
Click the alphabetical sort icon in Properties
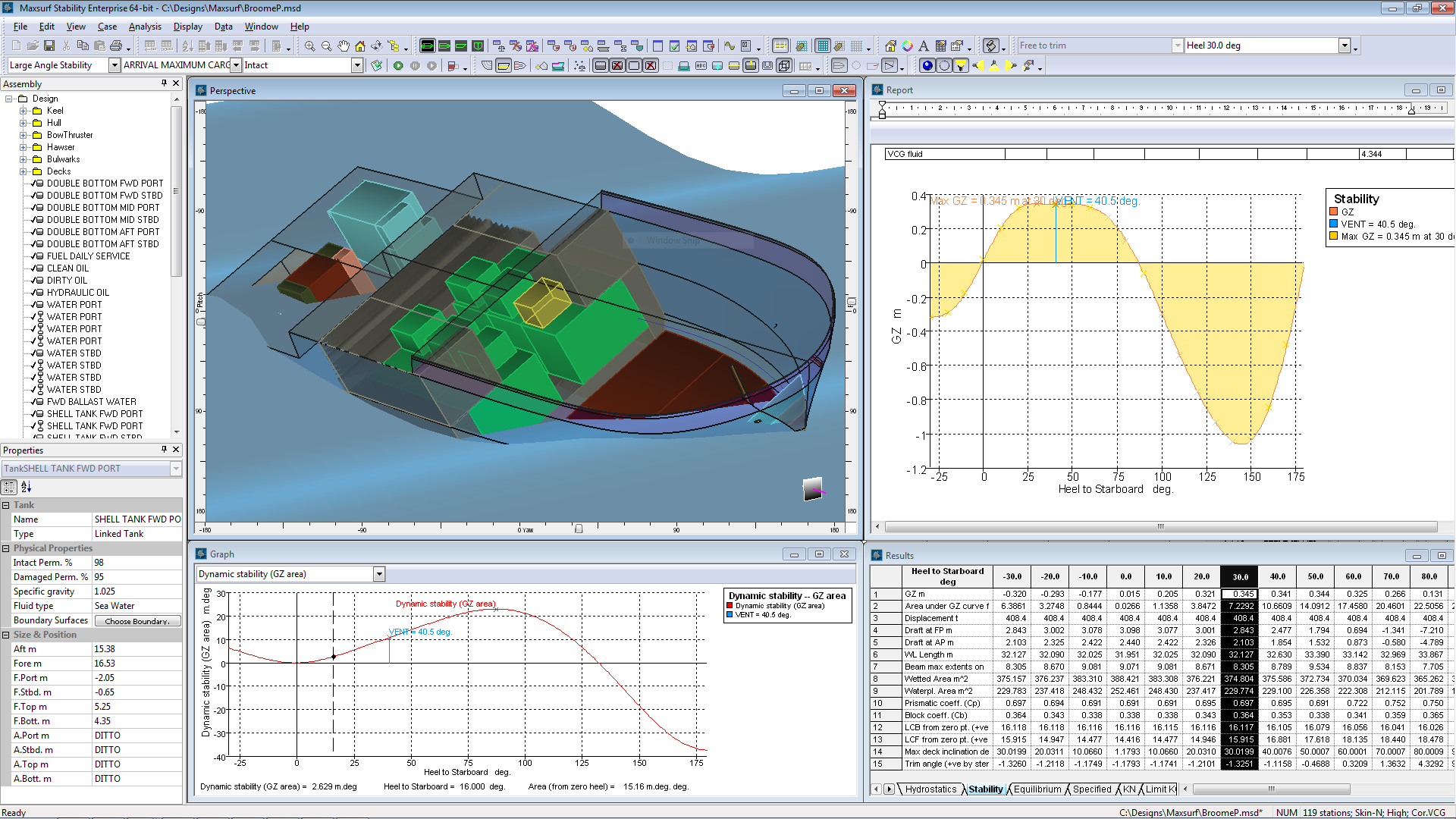pos(26,487)
